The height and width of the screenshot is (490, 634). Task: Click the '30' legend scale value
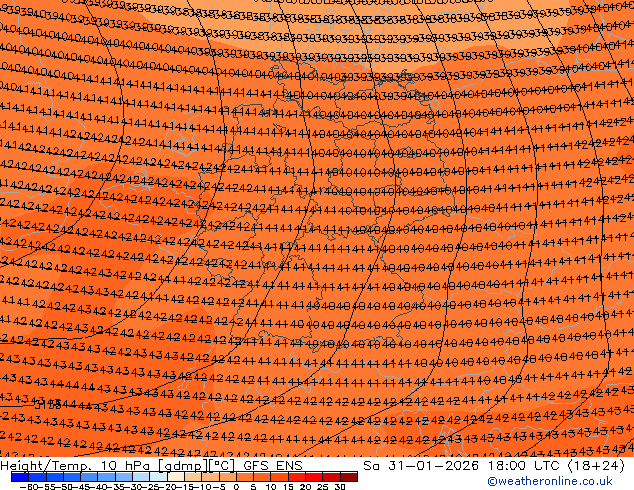click(x=340, y=487)
